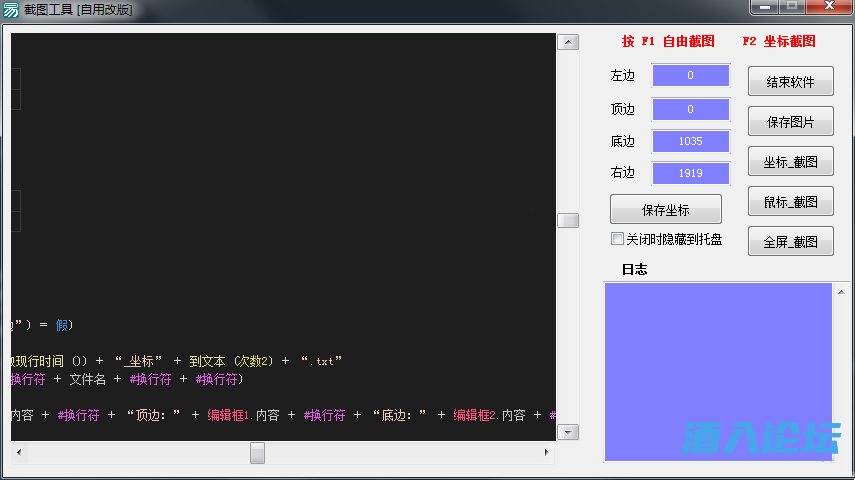Click the vertical scrollbar down arrow
855x480 pixels.
click(x=568, y=432)
